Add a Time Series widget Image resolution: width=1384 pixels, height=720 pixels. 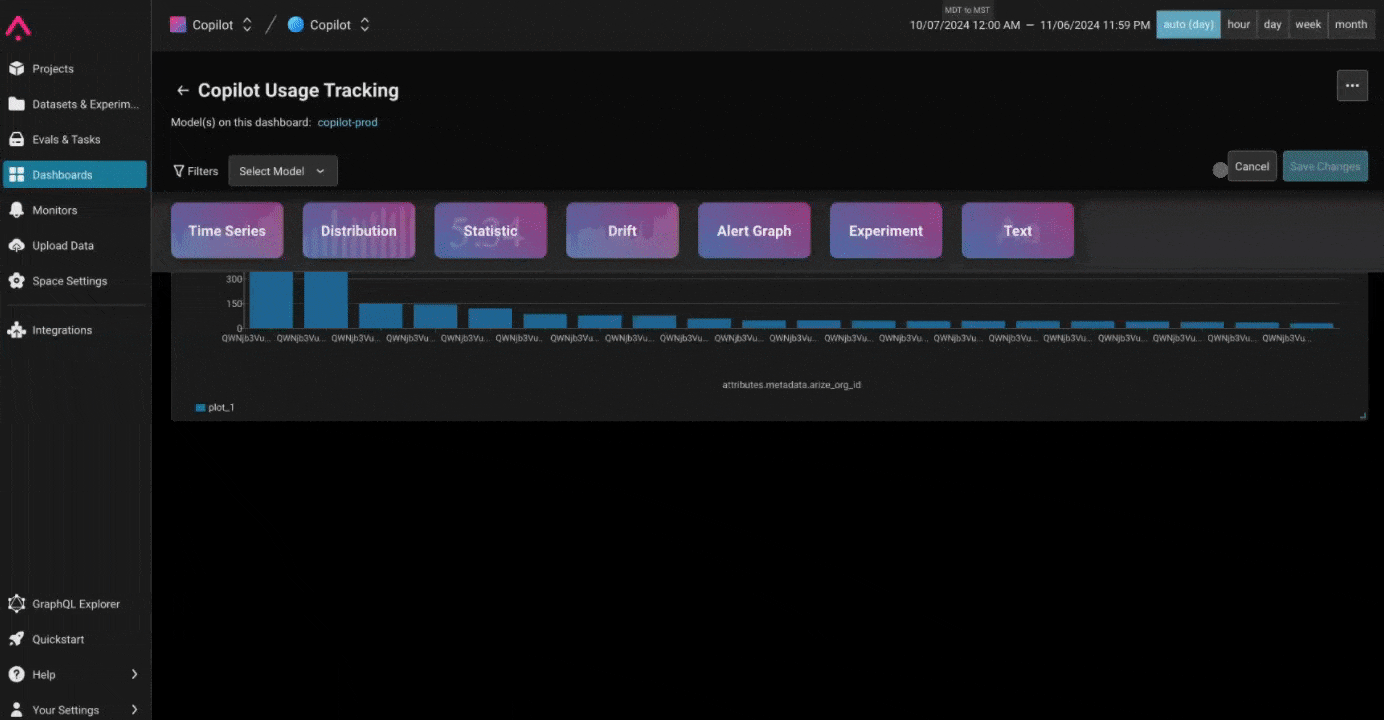point(227,231)
